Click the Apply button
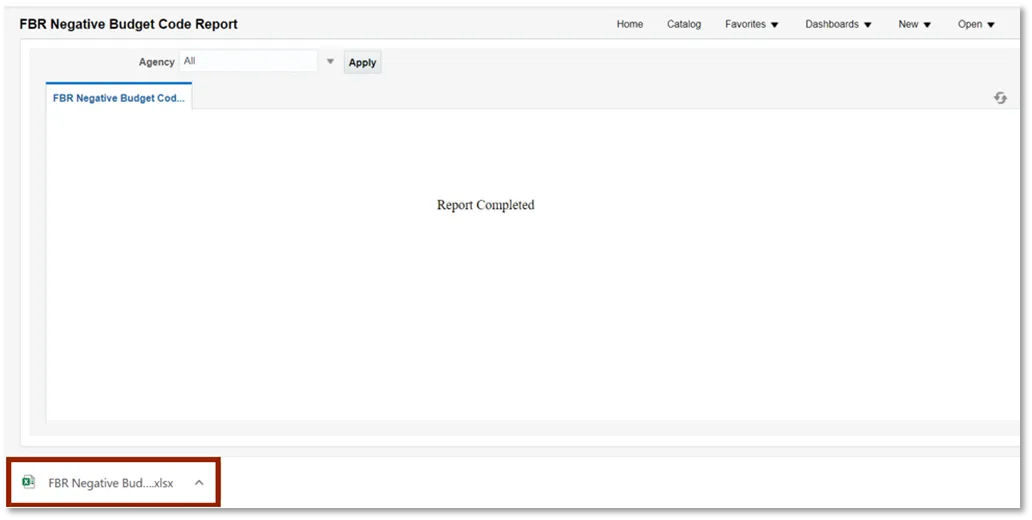The image size is (1032, 520). click(362, 63)
